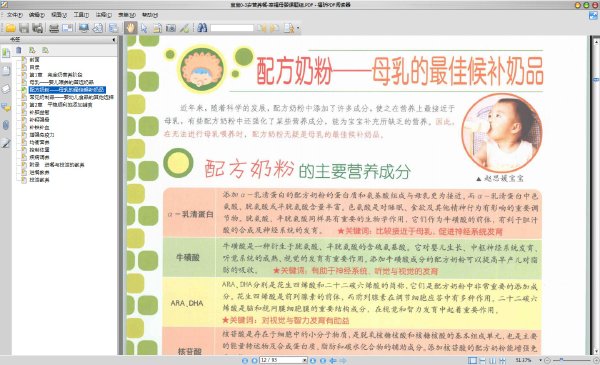Select the arrow pointer selection tool
The height and width of the screenshot is (365, 600).
click(144, 28)
